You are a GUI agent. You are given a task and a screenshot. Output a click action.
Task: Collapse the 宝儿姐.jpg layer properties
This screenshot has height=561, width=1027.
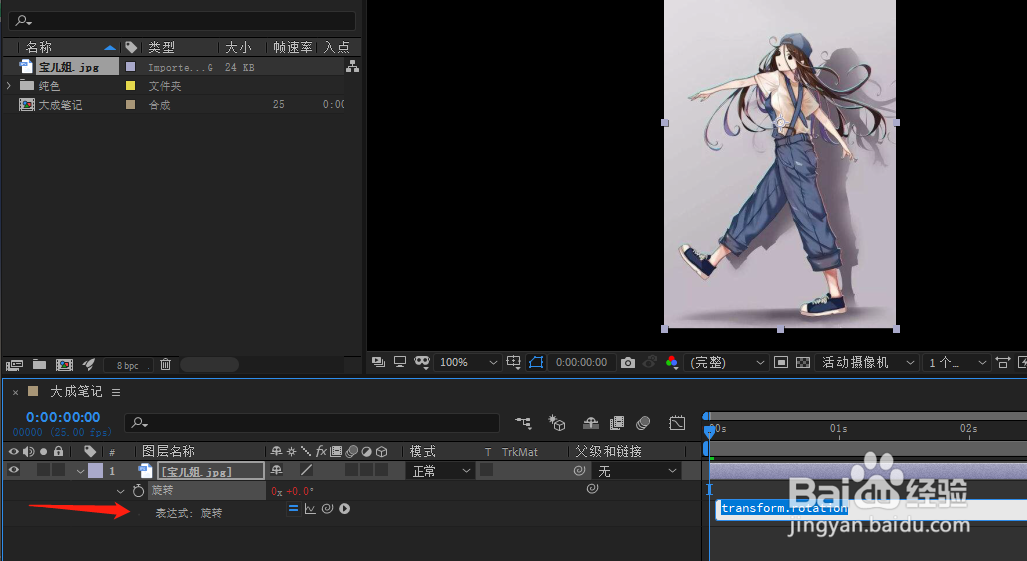click(x=80, y=471)
